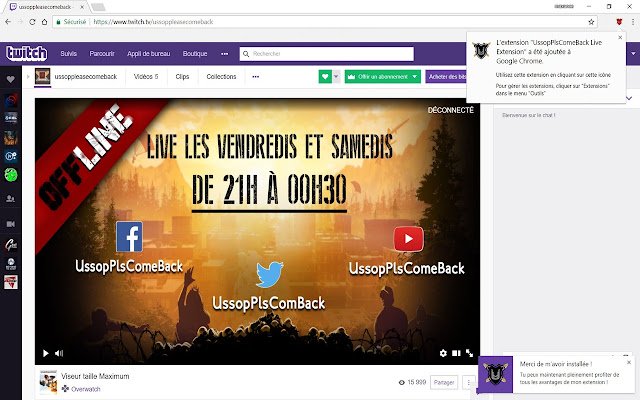Click the game box art thumbnail
This screenshot has width=640, height=400.
[x=48, y=382]
